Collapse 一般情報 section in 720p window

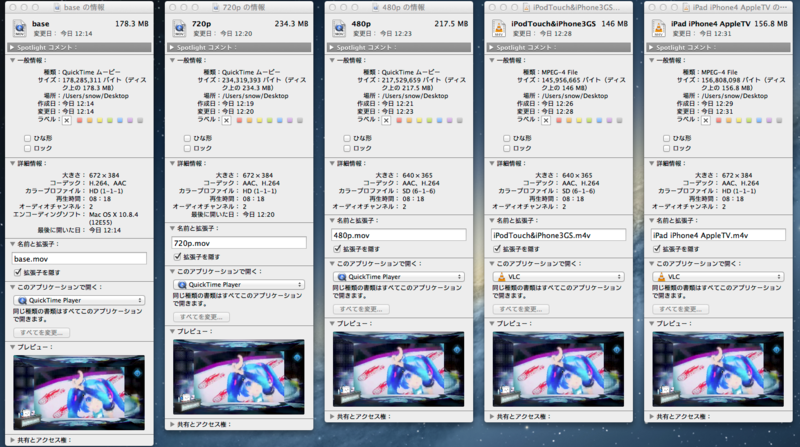[x=172, y=60]
